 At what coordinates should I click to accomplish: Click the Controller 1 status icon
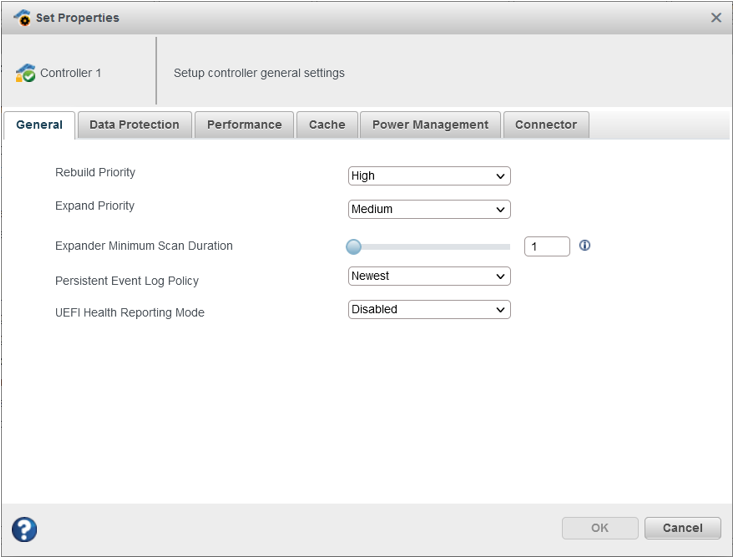tap(26, 73)
